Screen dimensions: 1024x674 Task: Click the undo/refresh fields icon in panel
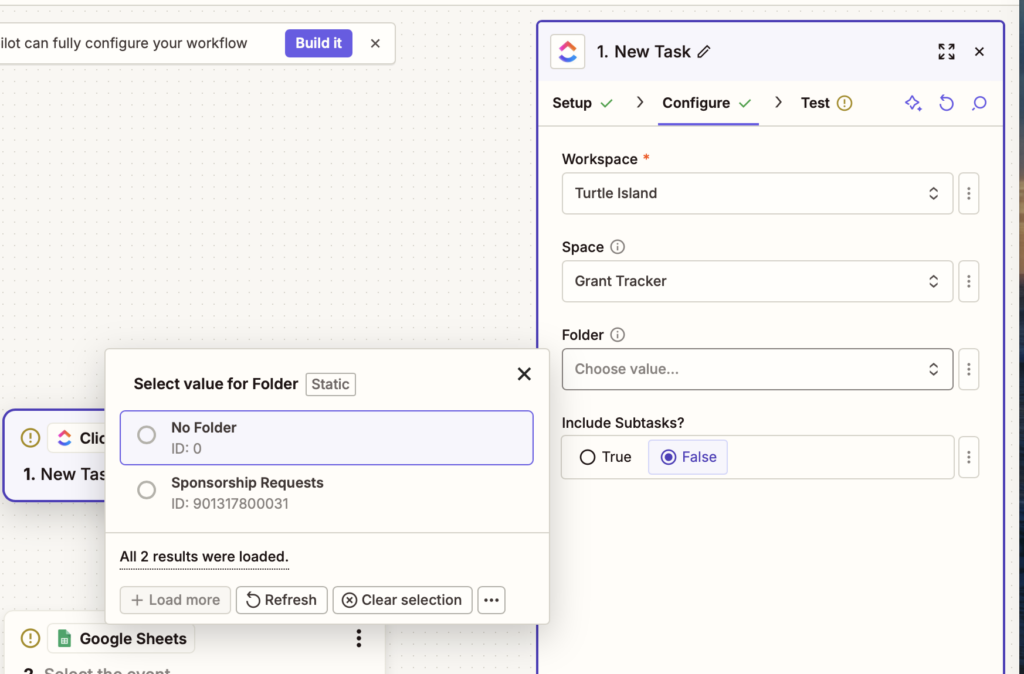(x=946, y=103)
